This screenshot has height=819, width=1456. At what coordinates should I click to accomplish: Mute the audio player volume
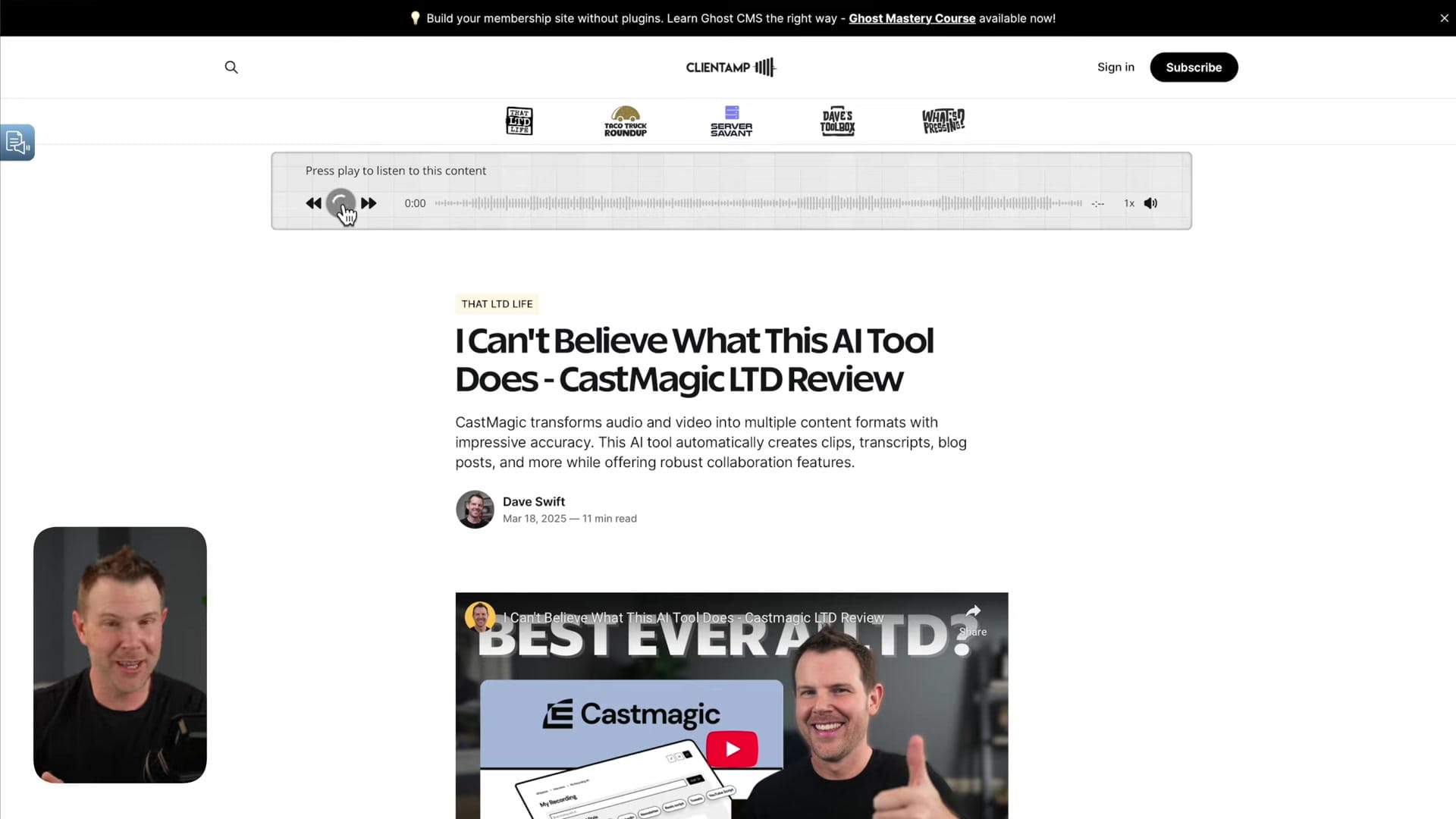pos(1150,203)
